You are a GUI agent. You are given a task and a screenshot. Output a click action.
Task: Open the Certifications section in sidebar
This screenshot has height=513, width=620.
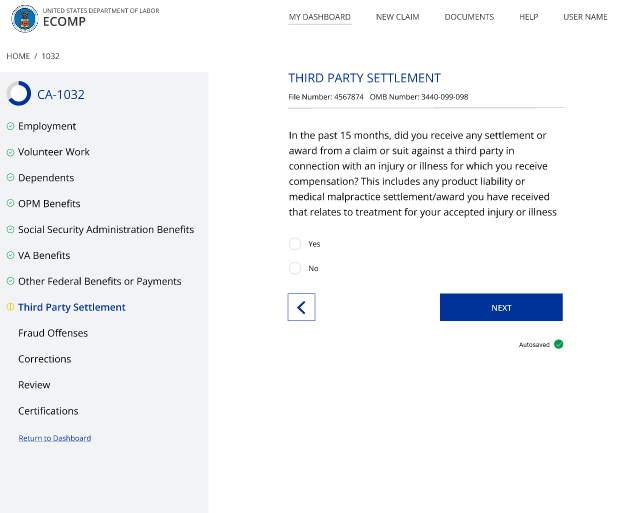48,411
